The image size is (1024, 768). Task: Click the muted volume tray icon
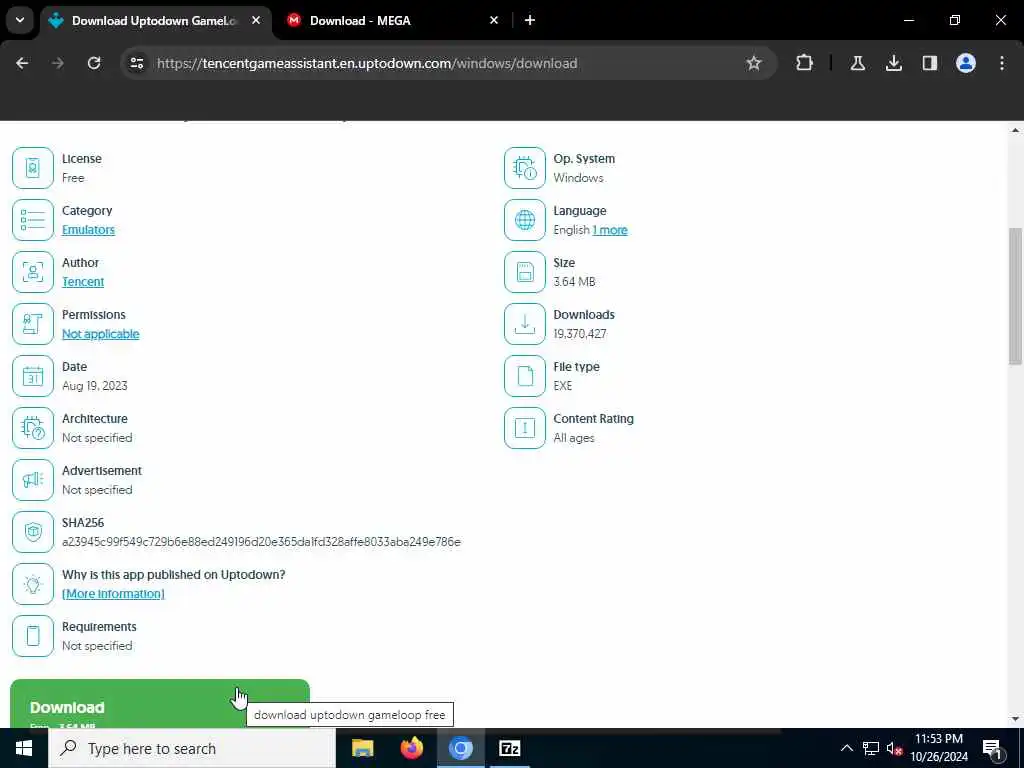[x=894, y=748]
